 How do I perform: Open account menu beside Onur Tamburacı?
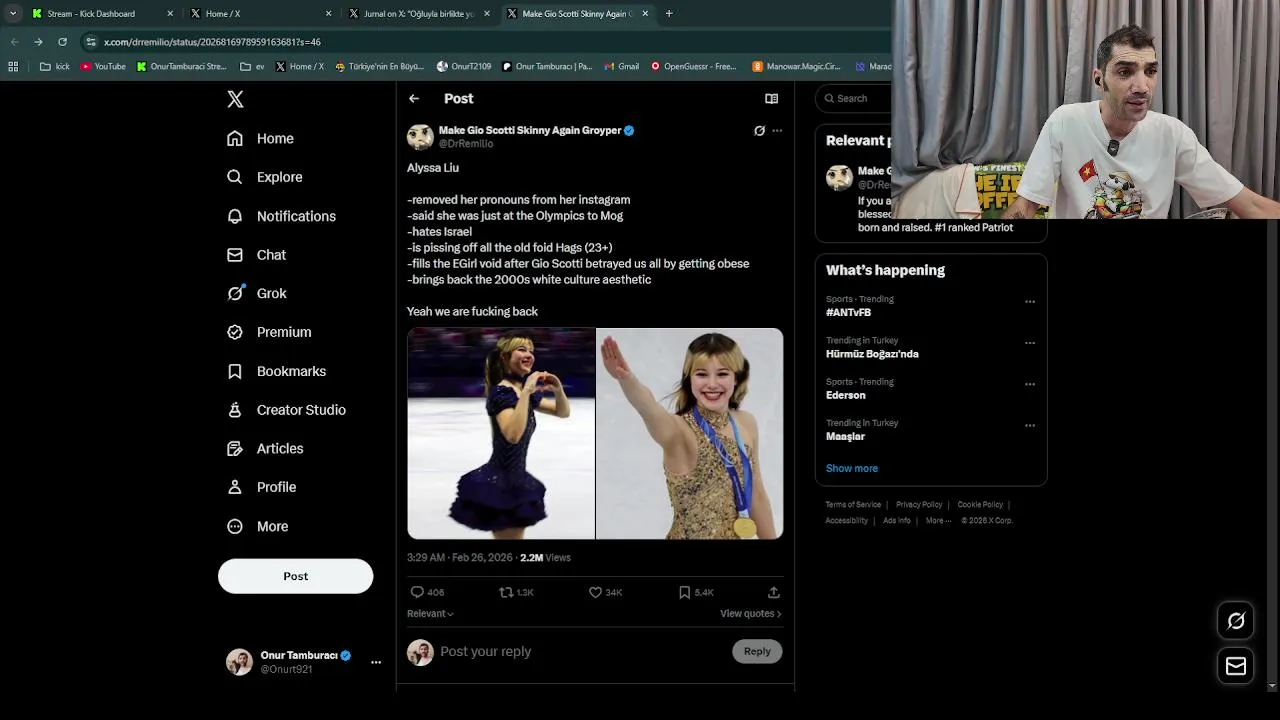(376, 662)
